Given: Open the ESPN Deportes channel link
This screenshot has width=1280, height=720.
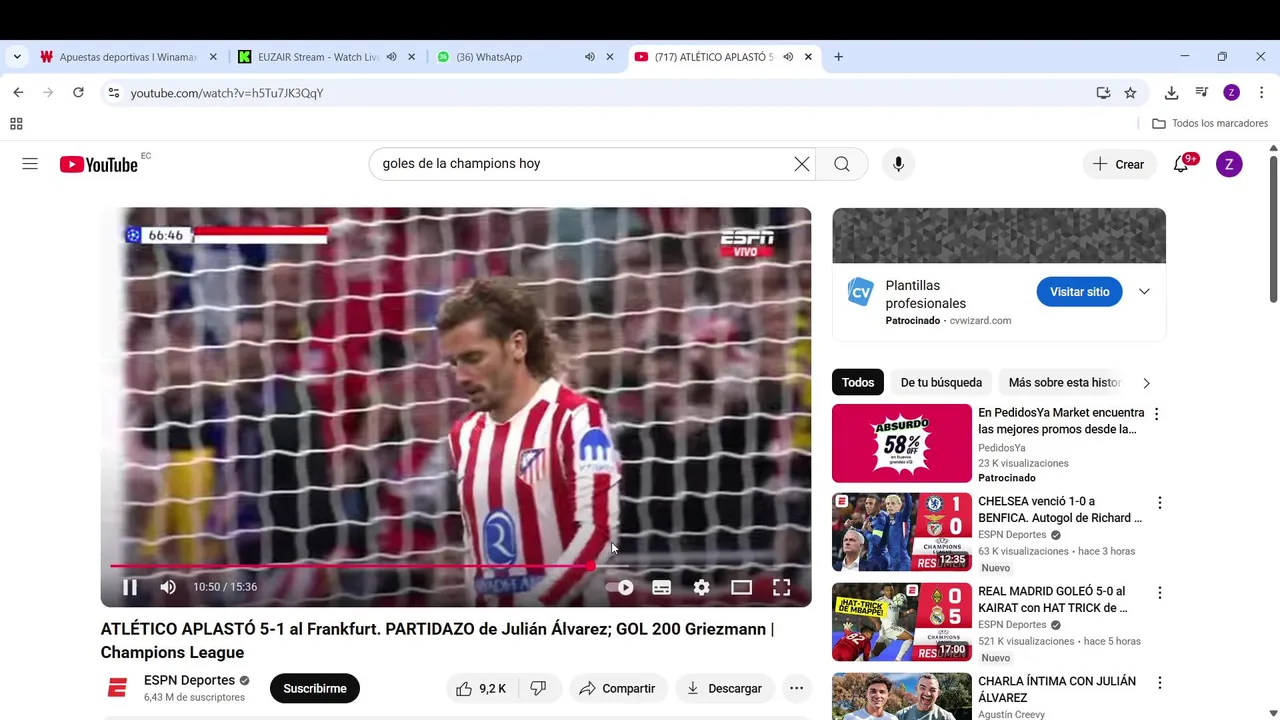Looking at the screenshot, I should [189, 680].
